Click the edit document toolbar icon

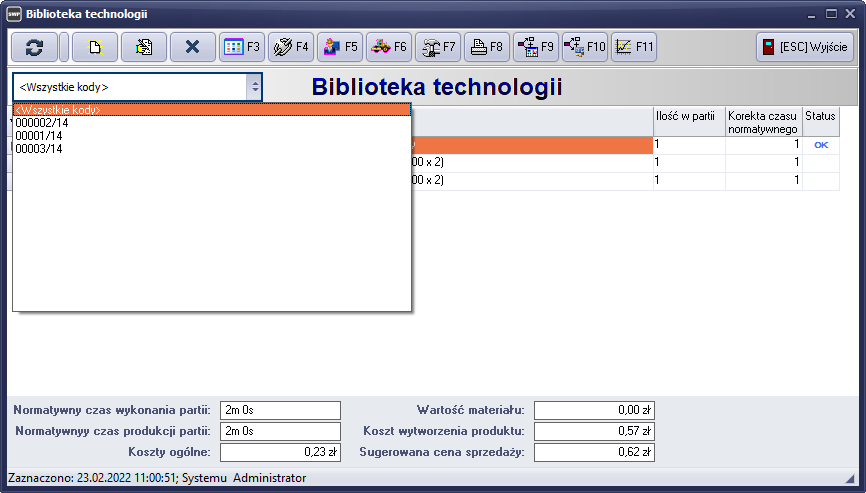coord(144,47)
